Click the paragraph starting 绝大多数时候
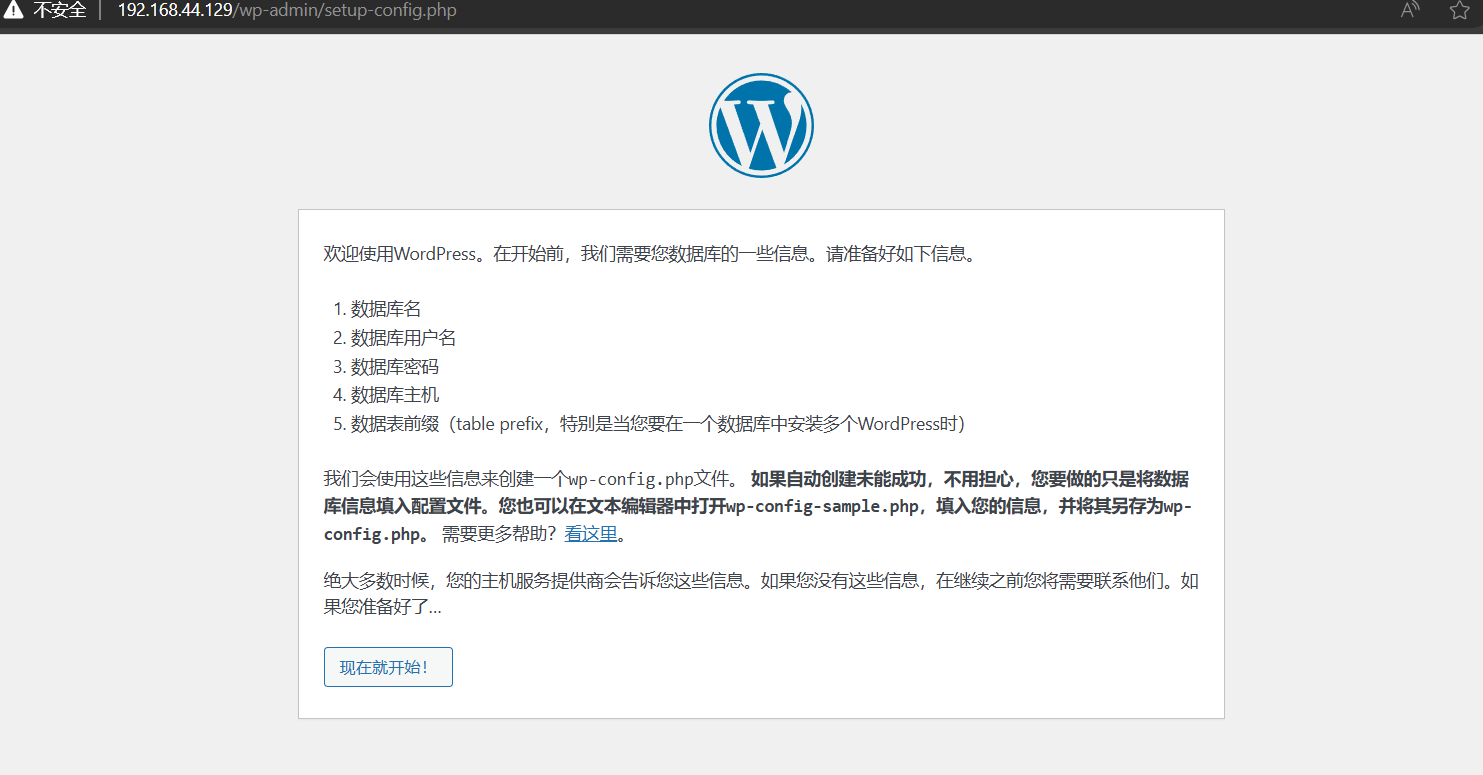1483x775 pixels. point(761,594)
